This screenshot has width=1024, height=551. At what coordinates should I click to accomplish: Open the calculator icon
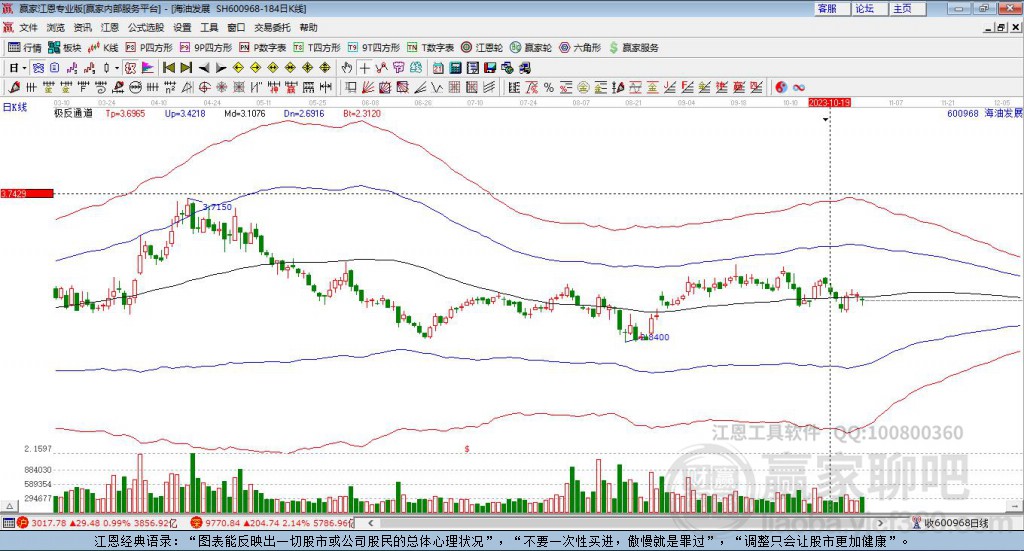pyautogui.click(x=456, y=68)
